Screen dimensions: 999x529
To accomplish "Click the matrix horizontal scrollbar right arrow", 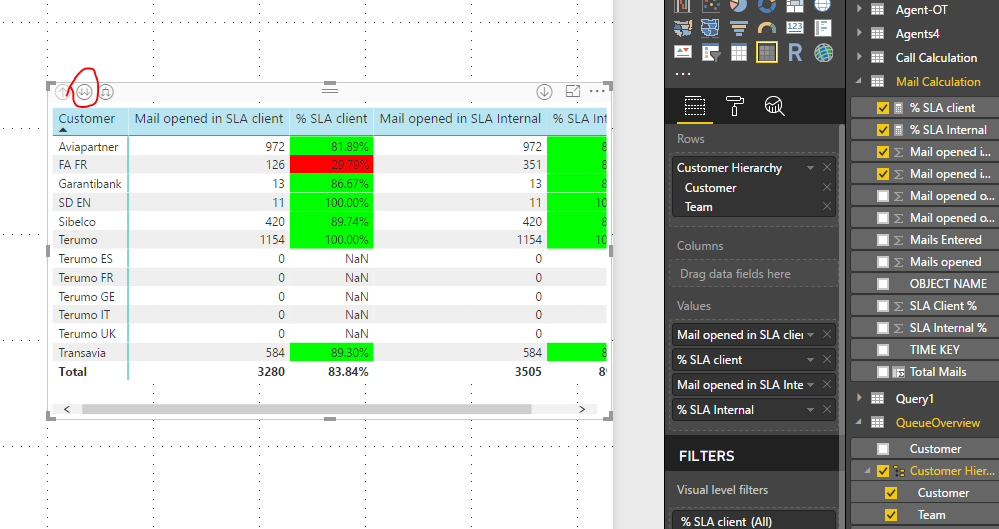I will tap(582, 409).
